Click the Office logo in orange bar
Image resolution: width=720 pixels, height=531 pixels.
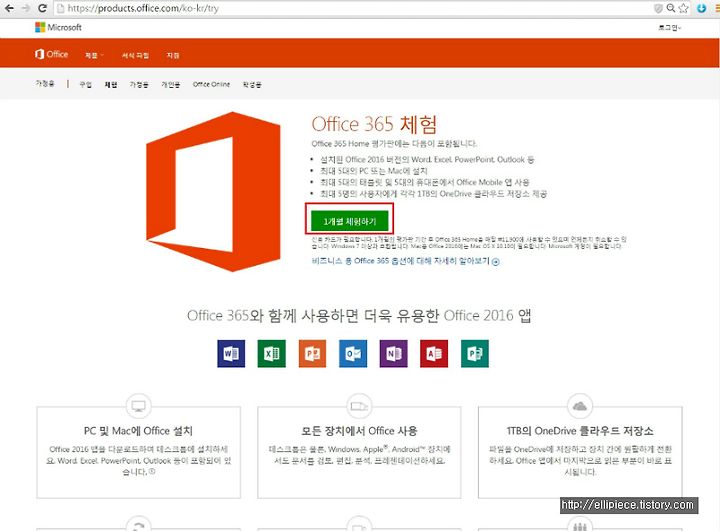pos(51,54)
